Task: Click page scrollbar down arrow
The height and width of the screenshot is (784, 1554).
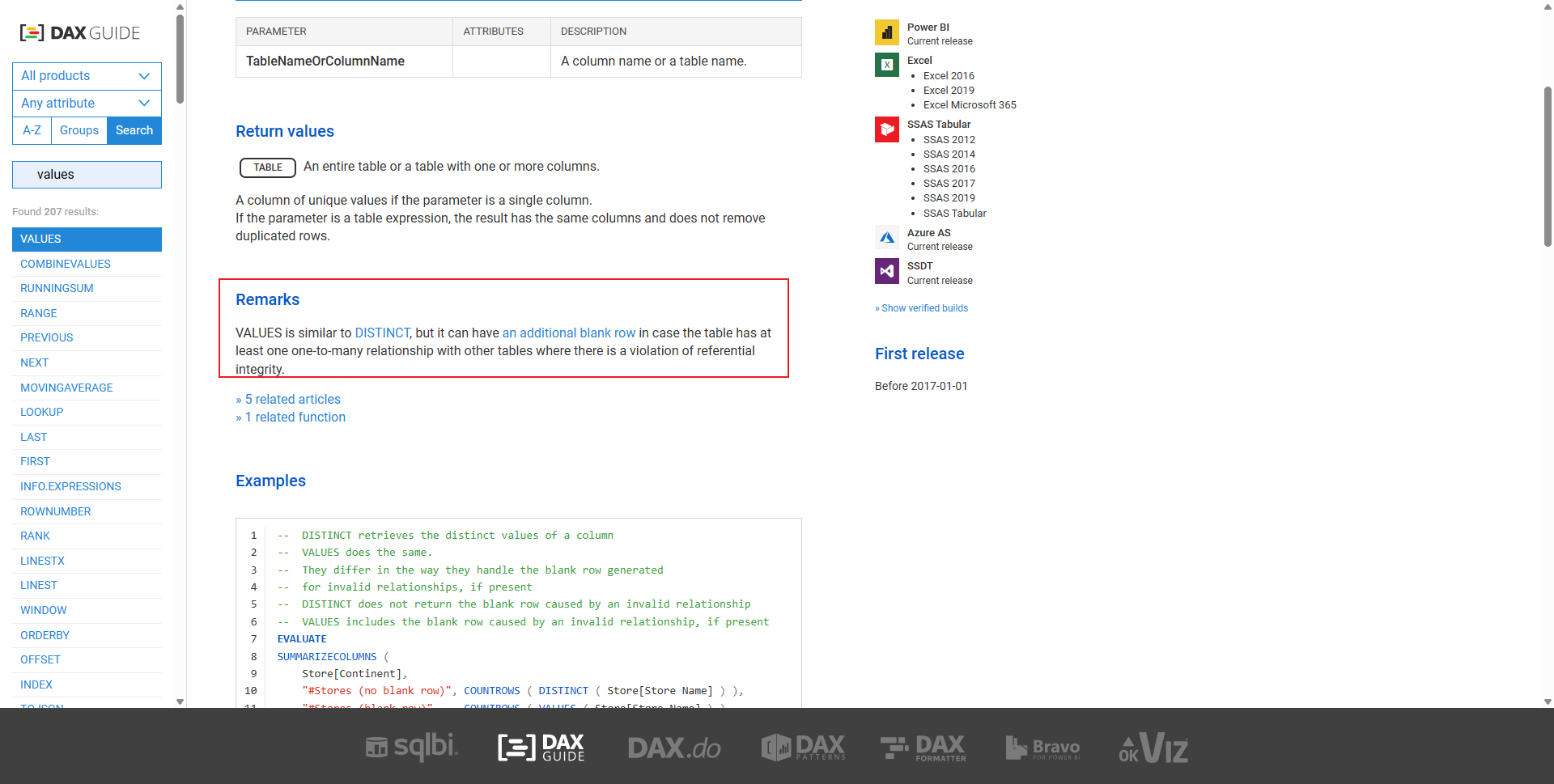Action: click(1548, 701)
